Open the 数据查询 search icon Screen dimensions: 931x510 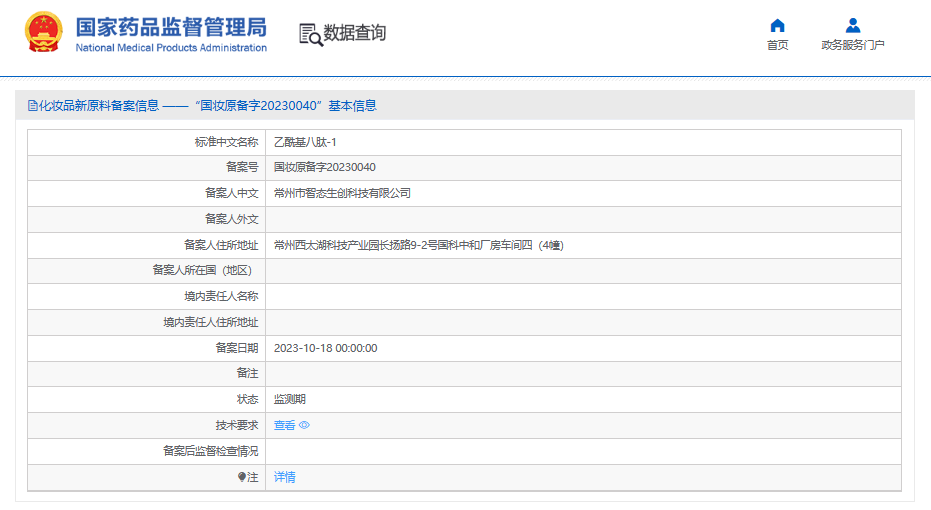[311, 34]
